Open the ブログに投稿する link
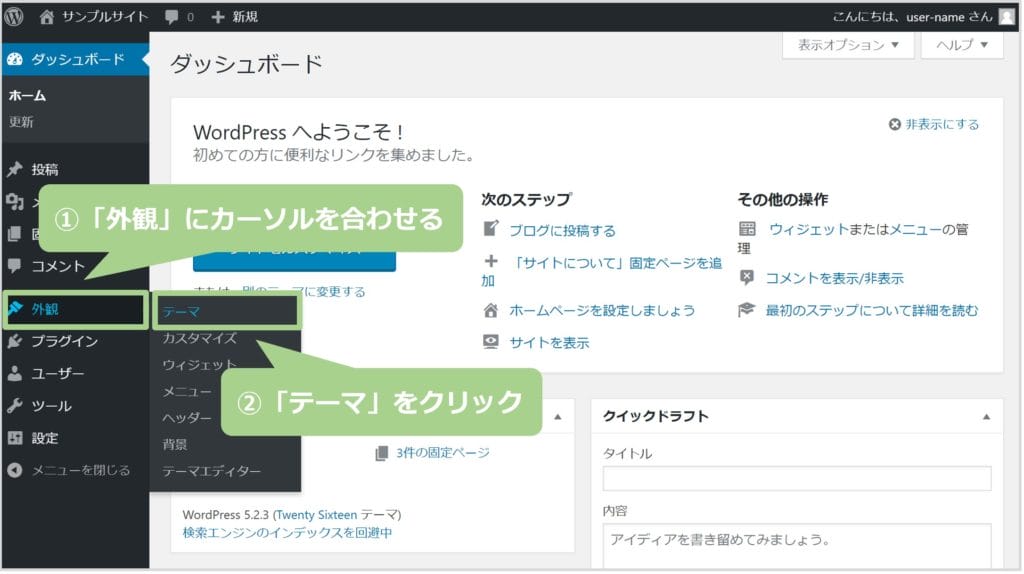Image resolution: width=1024 pixels, height=574 pixels. click(x=562, y=230)
